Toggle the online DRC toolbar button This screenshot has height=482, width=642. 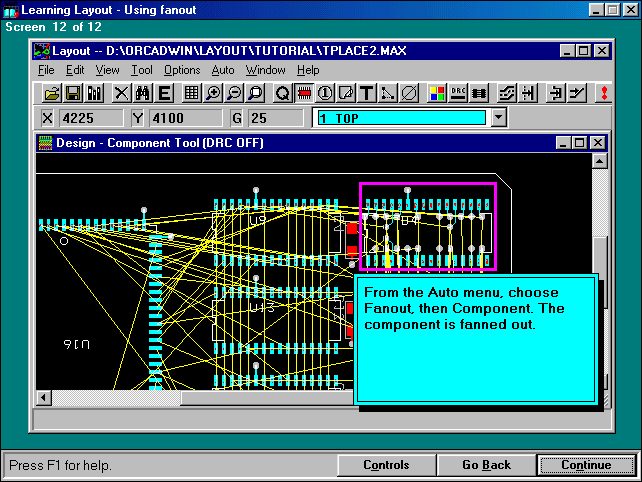(x=459, y=93)
